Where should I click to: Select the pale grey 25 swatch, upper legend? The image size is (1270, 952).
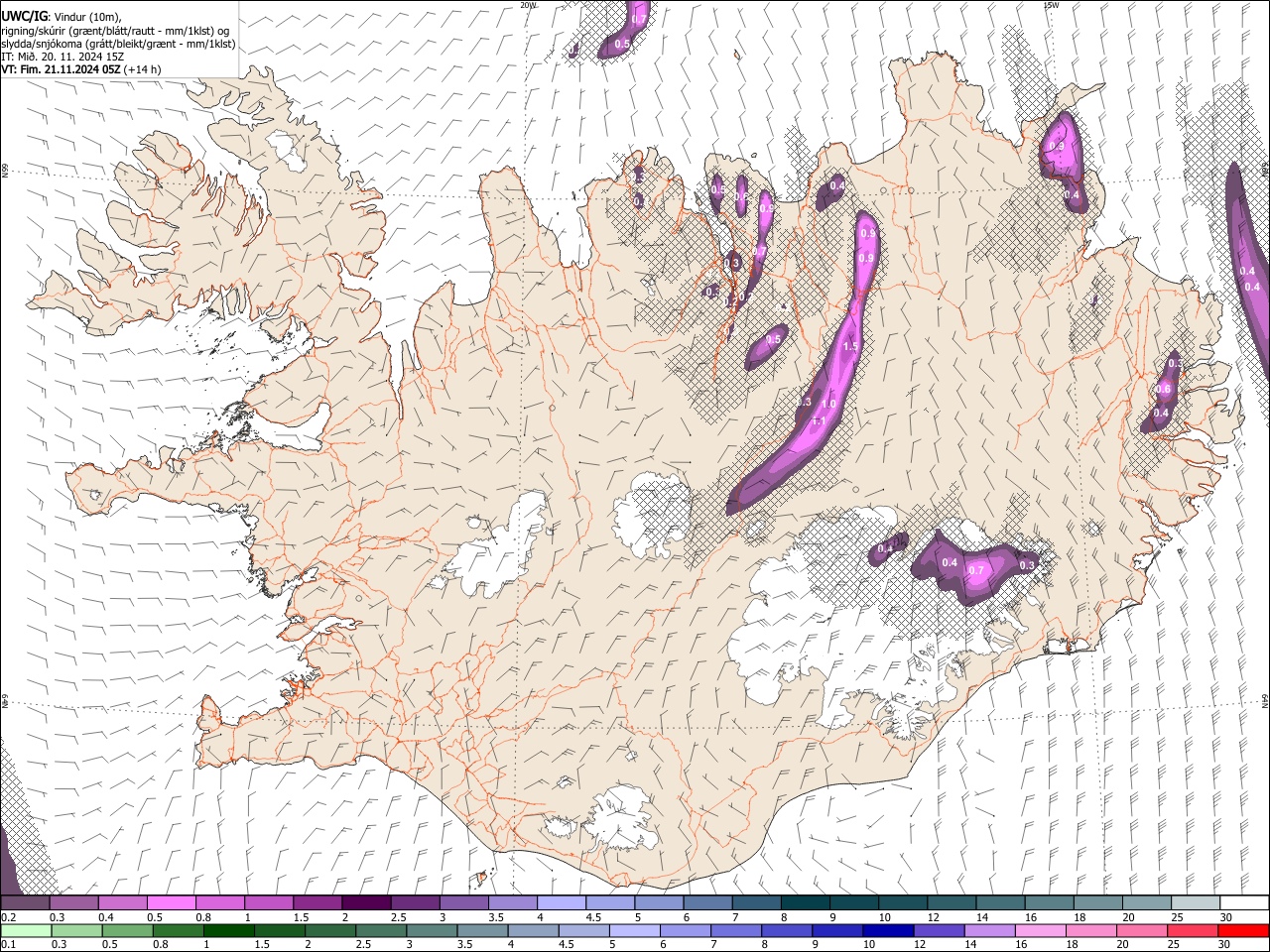(x=1197, y=903)
